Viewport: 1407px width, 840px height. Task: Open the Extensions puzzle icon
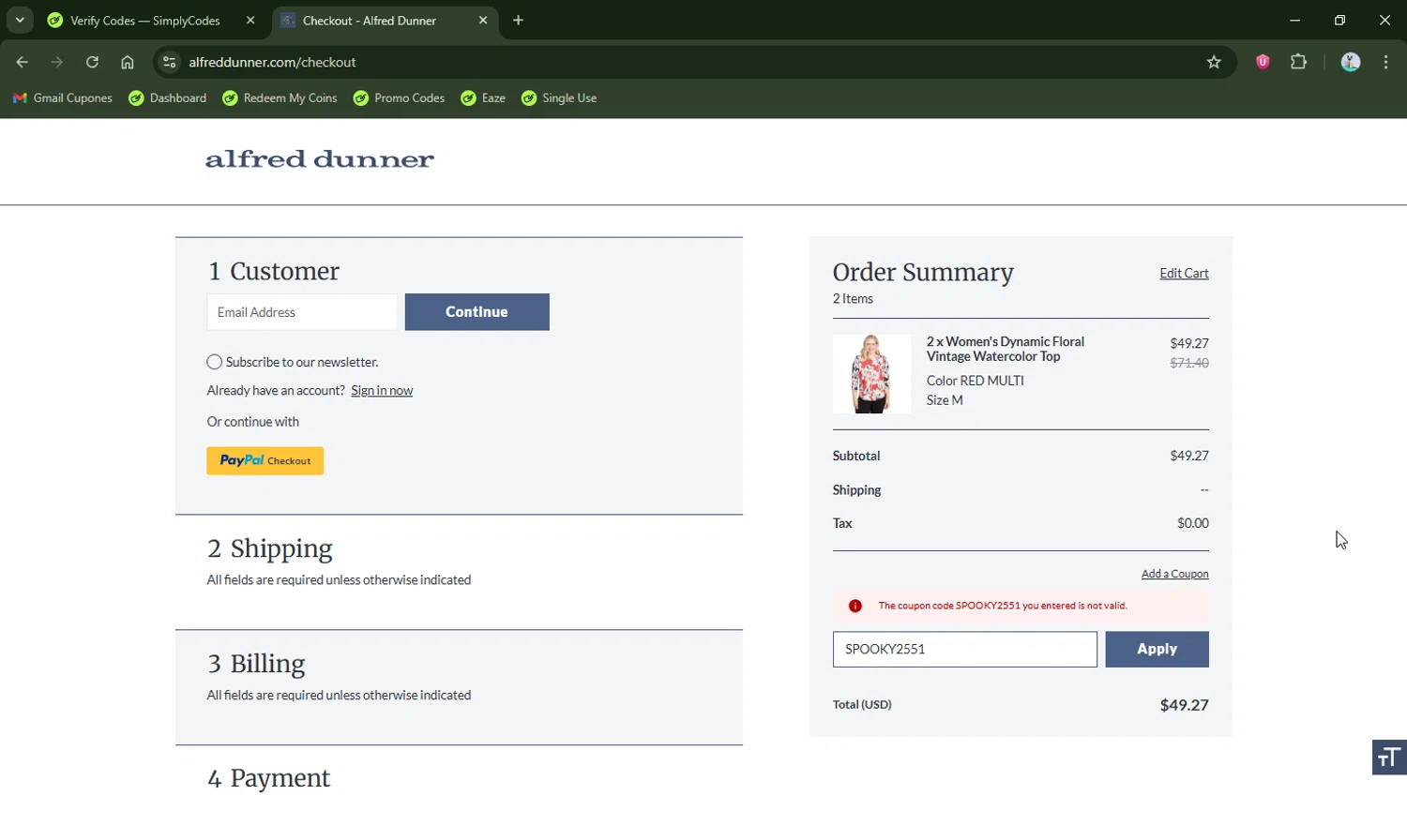[1298, 63]
